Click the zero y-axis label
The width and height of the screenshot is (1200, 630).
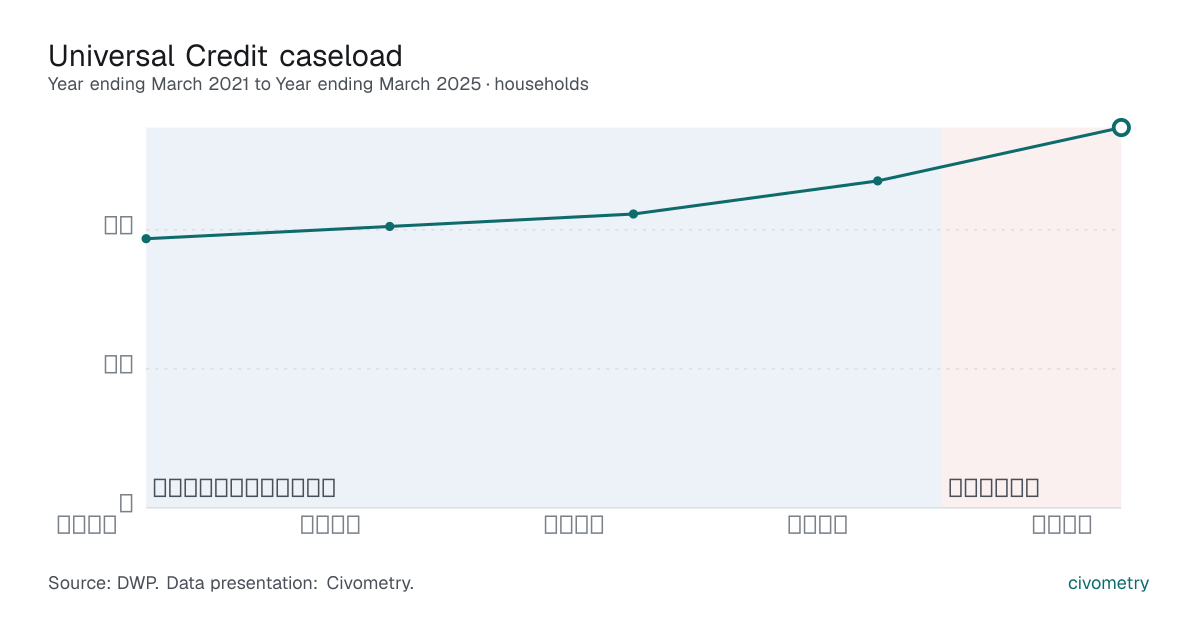126,503
